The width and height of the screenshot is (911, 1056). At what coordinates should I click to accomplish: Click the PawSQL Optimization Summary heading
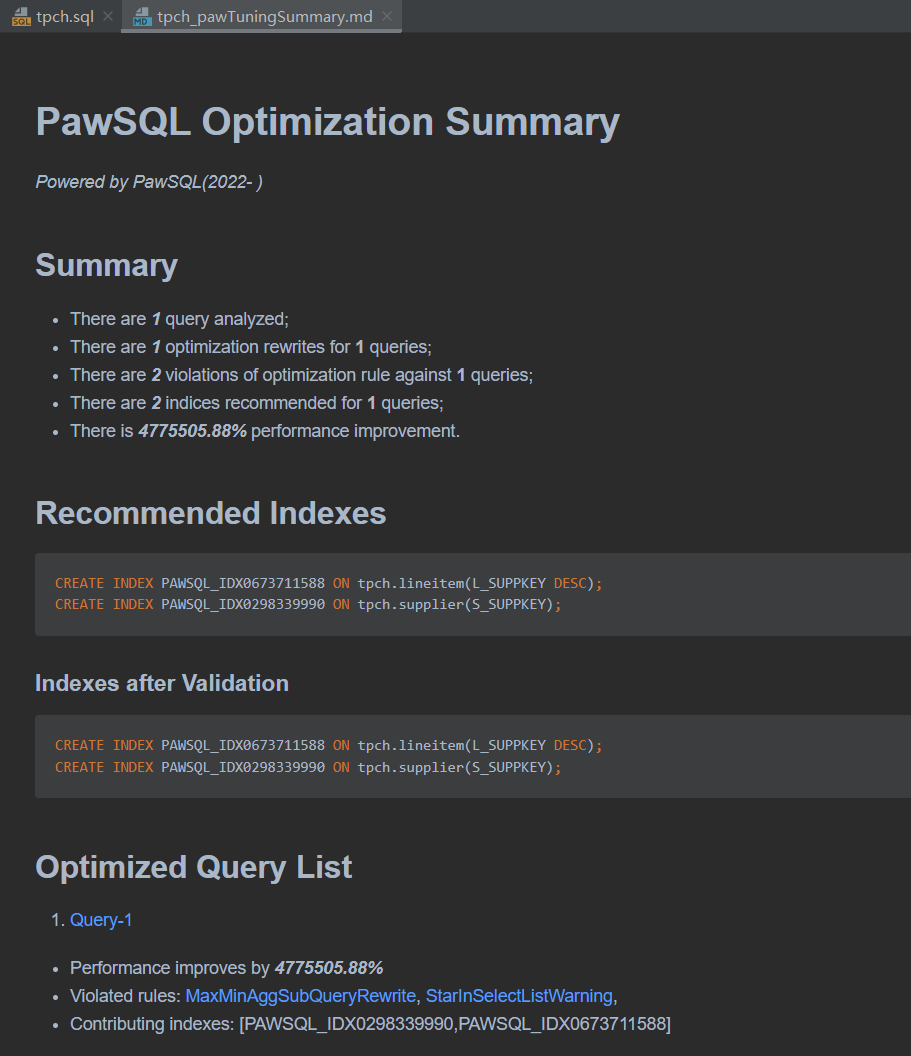point(327,122)
